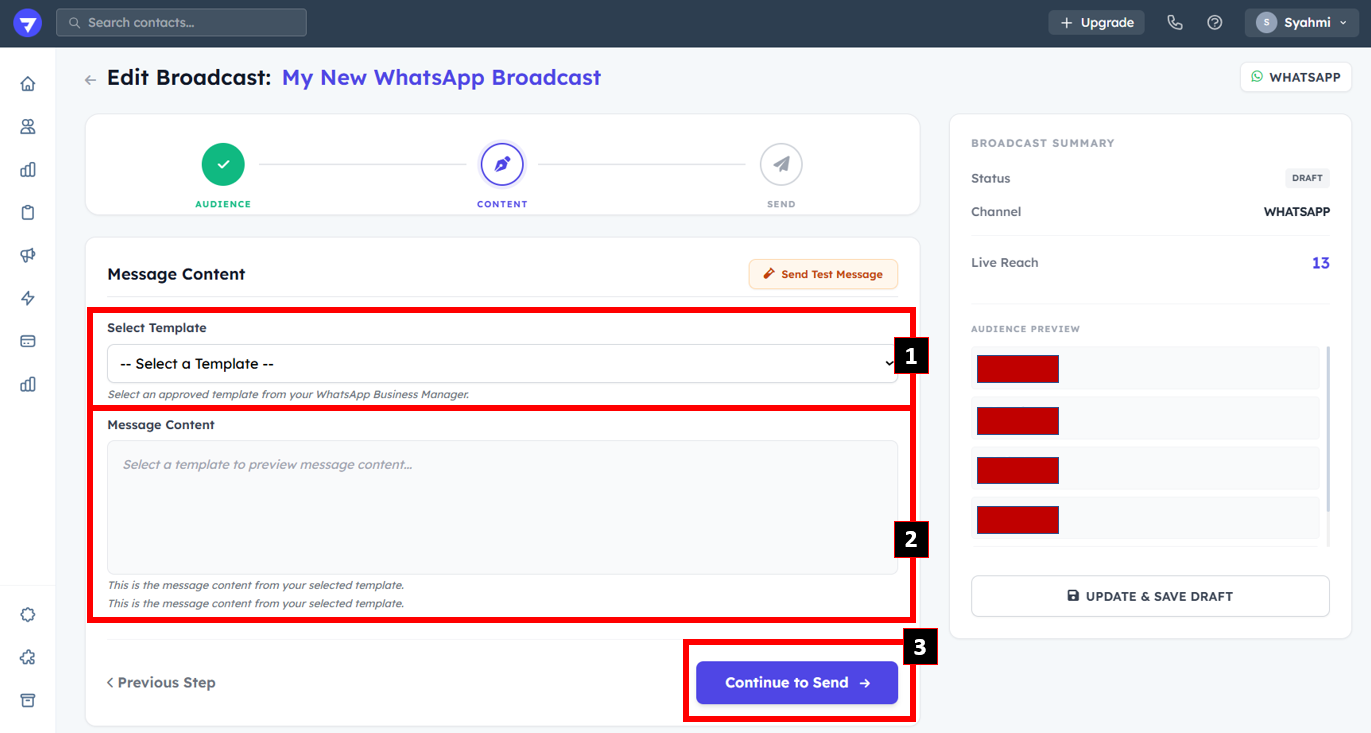Click the home icon in sidebar
Image resolution: width=1371 pixels, height=733 pixels.
28,84
